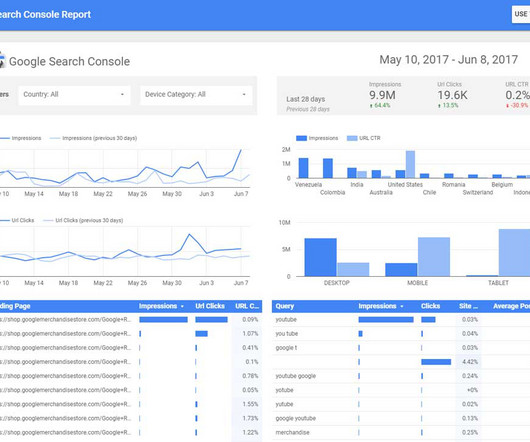Click the MOBILE light blue bar
This screenshot has width=530, height=442.
pyautogui.click(x=434, y=257)
